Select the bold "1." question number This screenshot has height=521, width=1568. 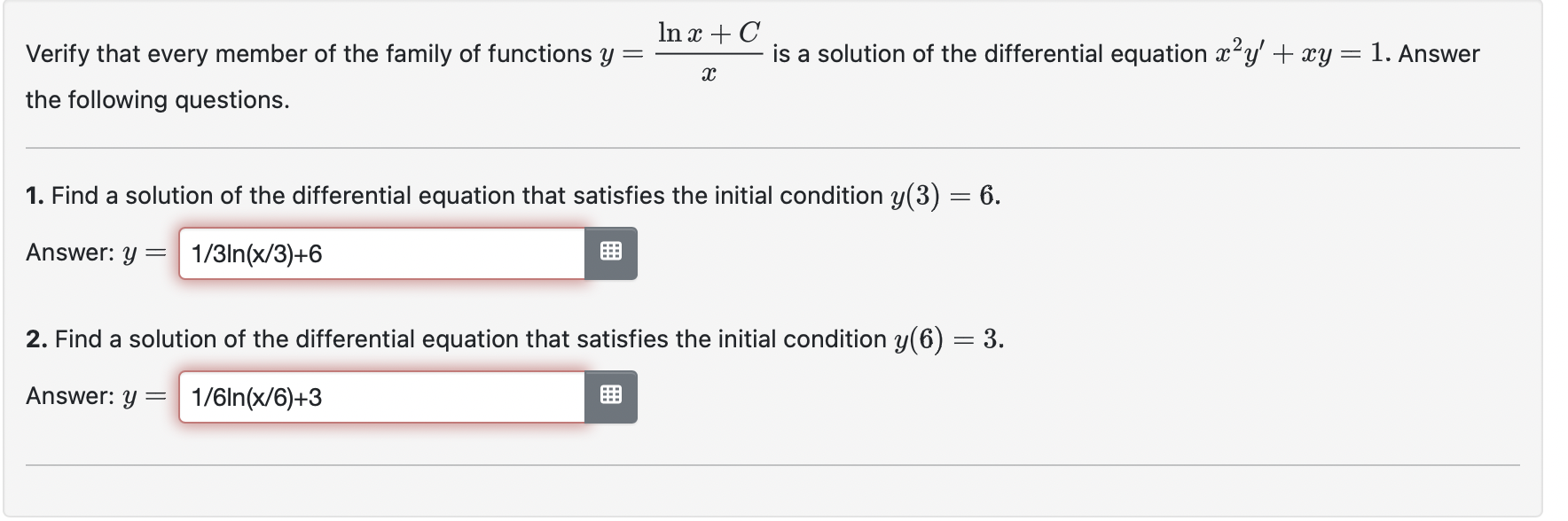(35, 196)
